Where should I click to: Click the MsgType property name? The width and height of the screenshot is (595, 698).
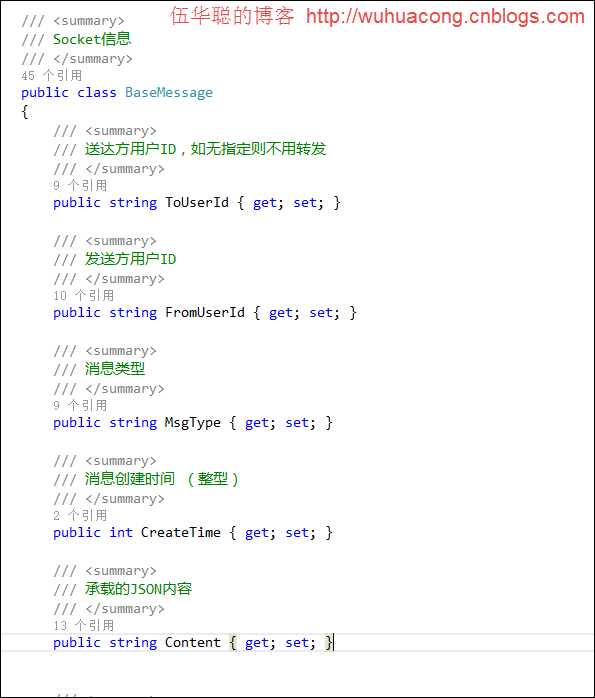tap(193, 422)
